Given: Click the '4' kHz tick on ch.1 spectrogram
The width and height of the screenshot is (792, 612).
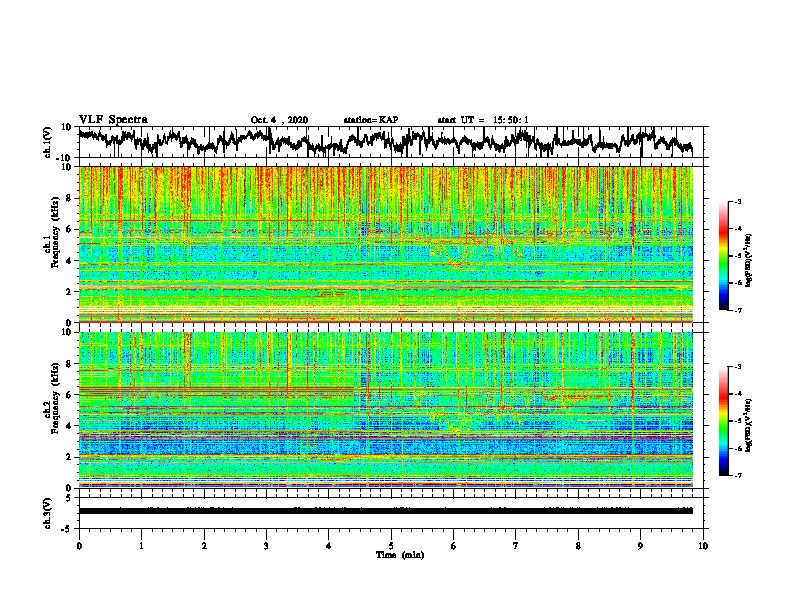Looking at the screenshot, I should tap(70, 260).
